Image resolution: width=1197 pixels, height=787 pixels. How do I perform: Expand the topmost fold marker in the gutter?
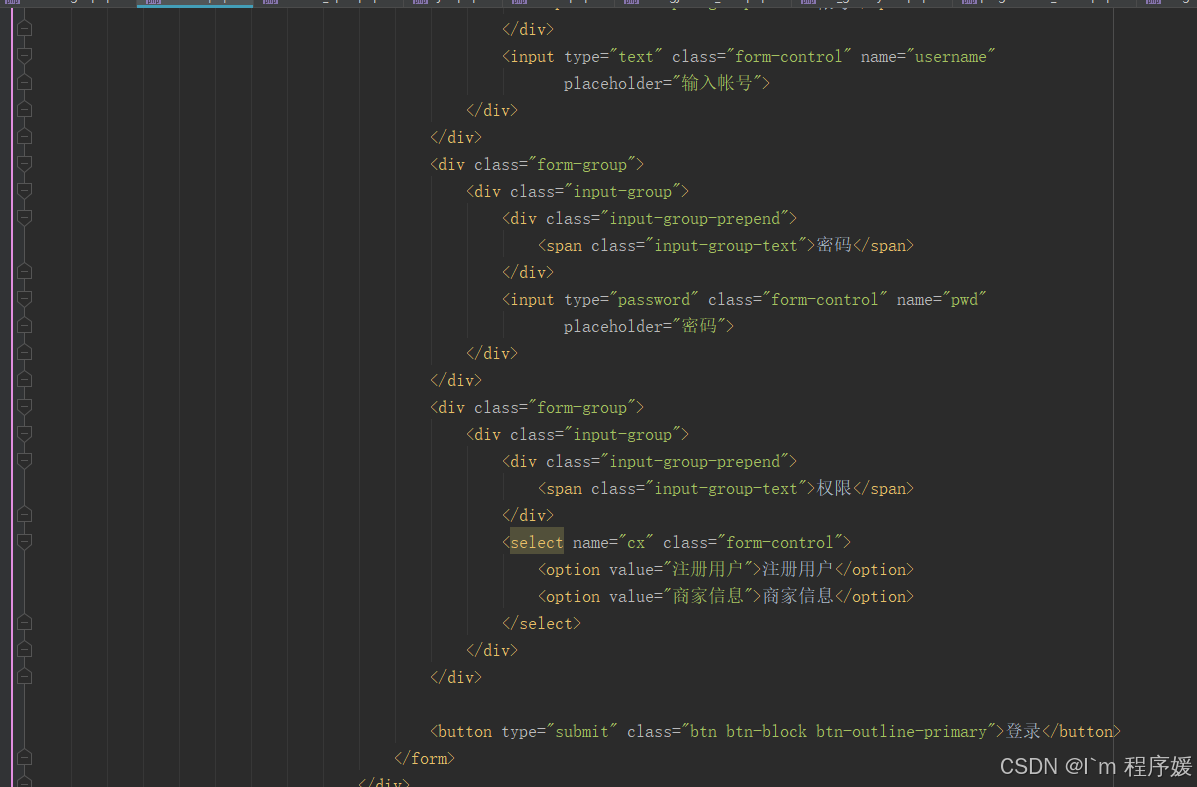click(x=24, y=28)
